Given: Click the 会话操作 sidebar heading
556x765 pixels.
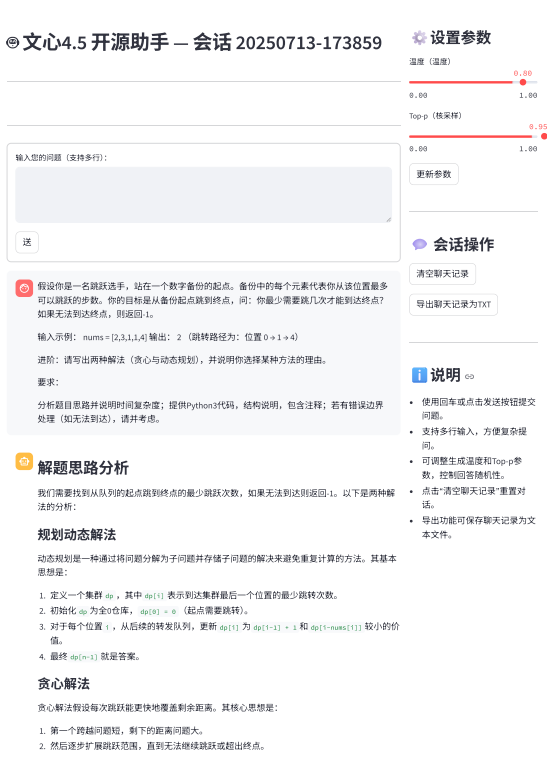Looking at the screenshot, I should tap(463, 244).
